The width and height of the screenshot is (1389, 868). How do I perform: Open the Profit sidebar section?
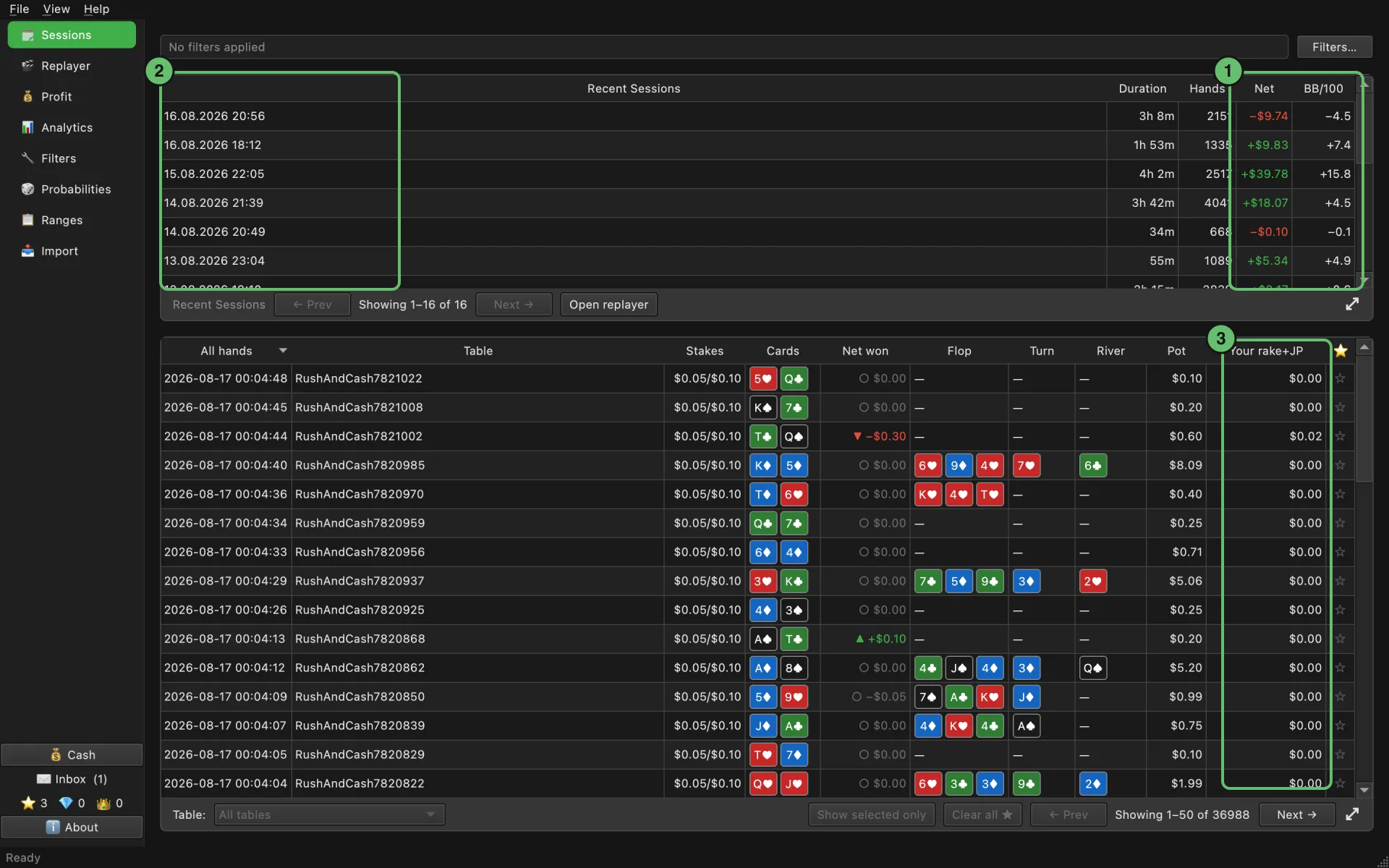point(71,97)
